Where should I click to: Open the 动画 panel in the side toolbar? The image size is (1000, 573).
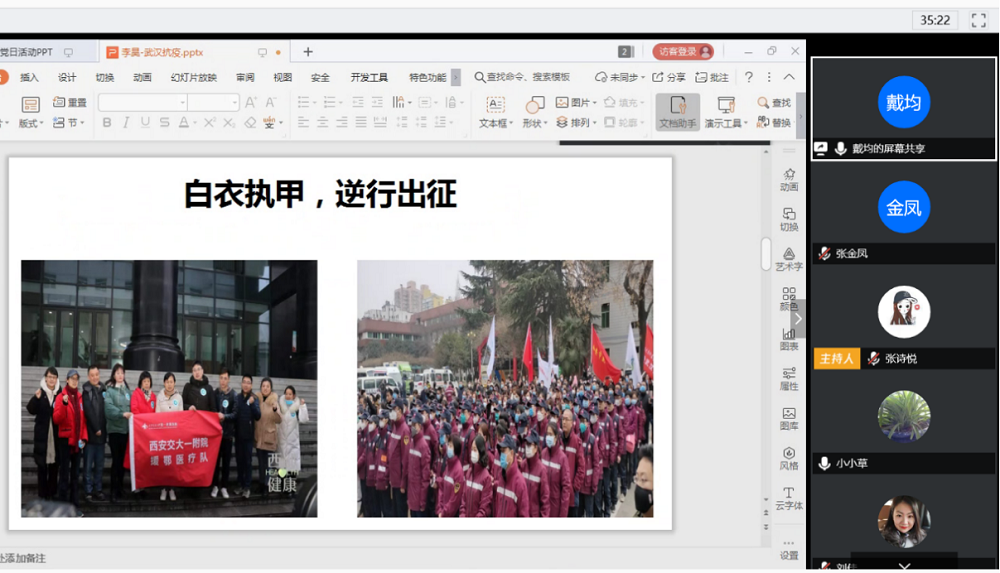coord(789,180)
